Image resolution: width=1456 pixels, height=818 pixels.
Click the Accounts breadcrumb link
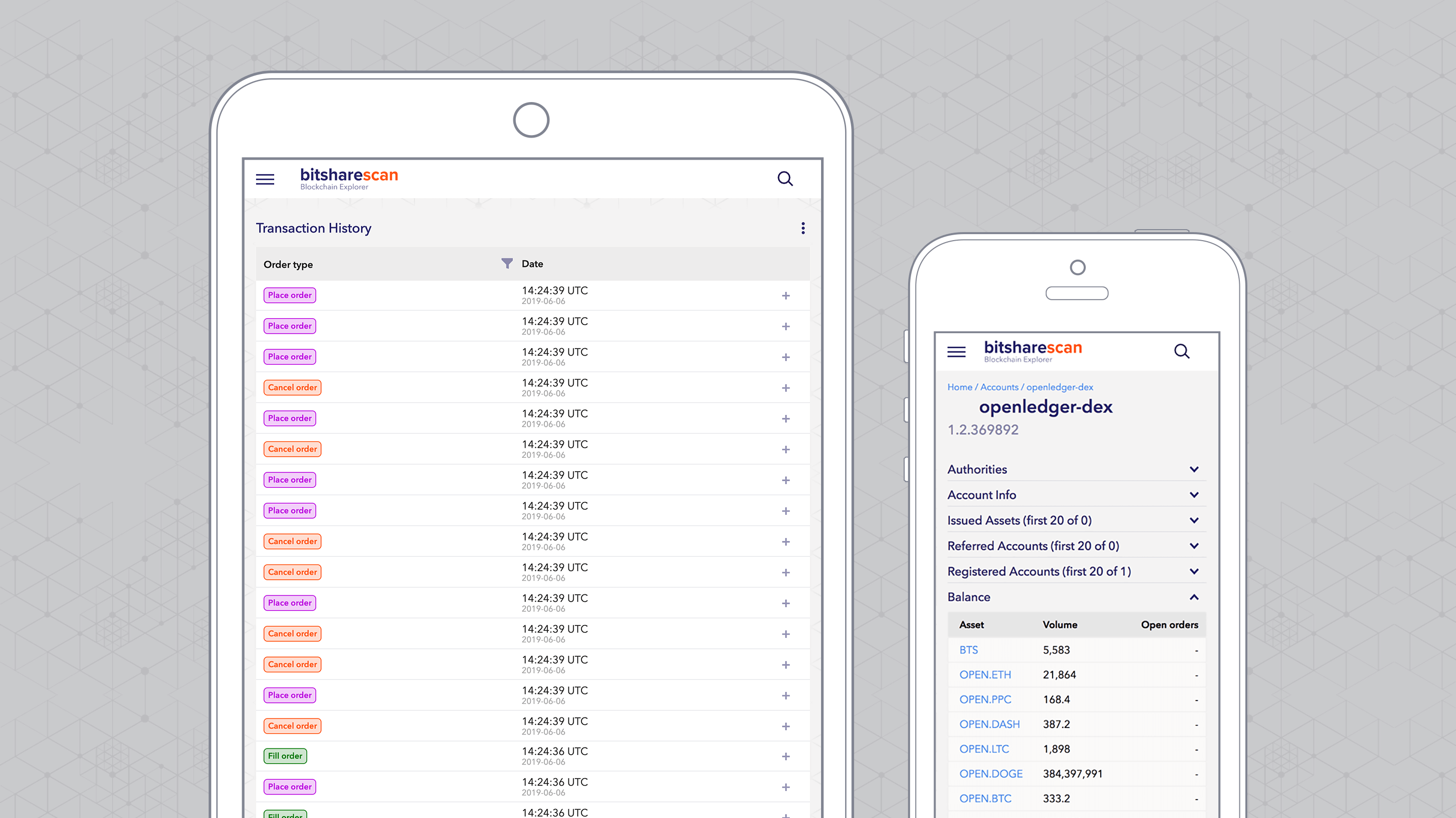999,387
